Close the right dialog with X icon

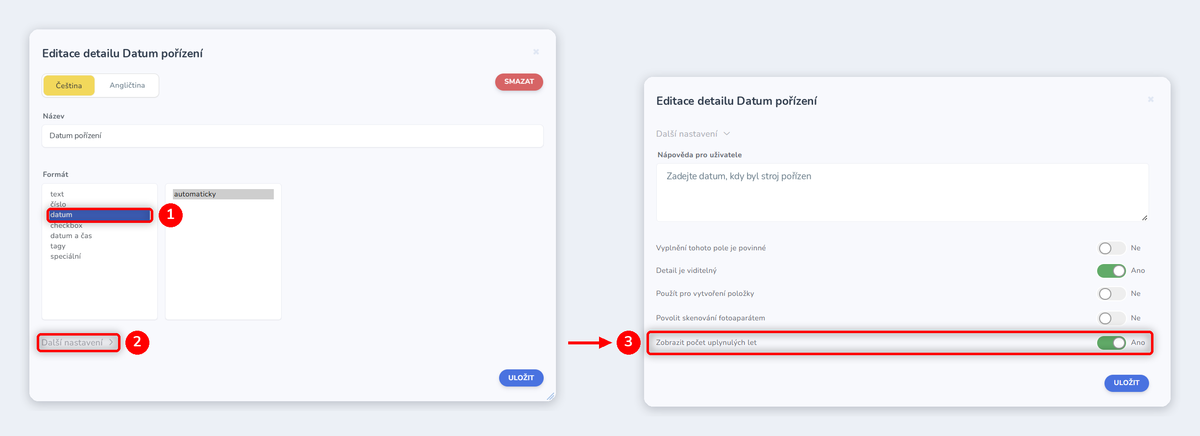pos(1150,100)
